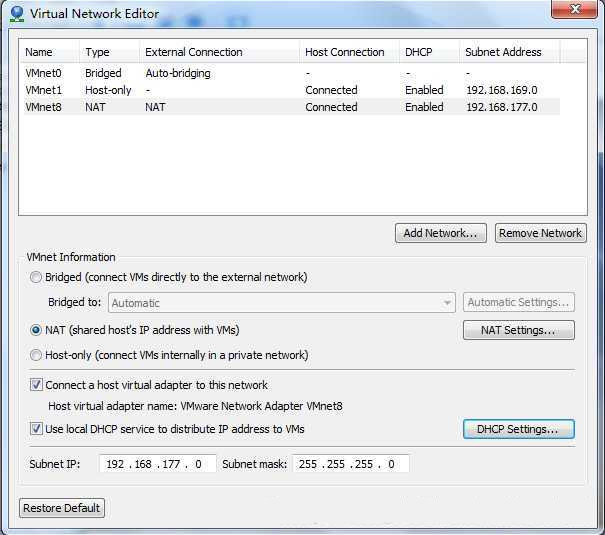Toggle Use local DHCP service checkbox
This screenshot has width=605, height=535.
click(36, 429)
